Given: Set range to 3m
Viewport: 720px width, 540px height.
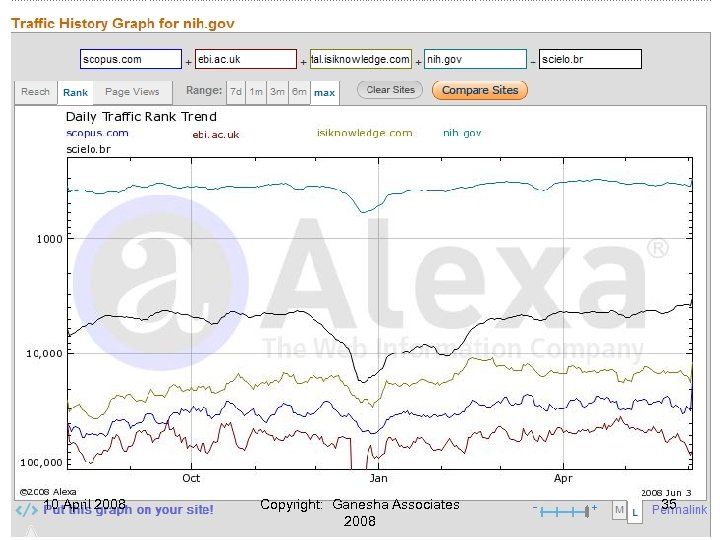Looking at the screenshot, I should 277,92.
